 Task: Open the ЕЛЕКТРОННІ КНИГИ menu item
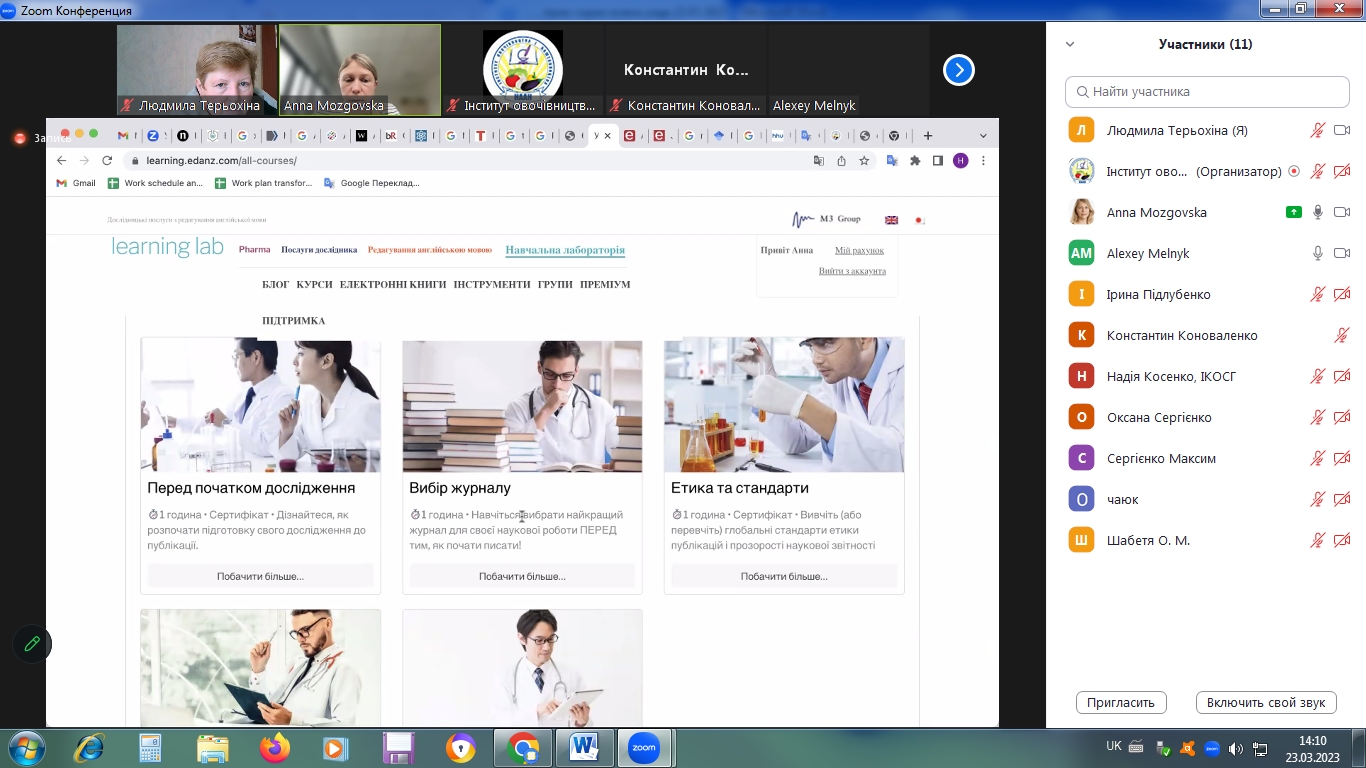(392, 284)
